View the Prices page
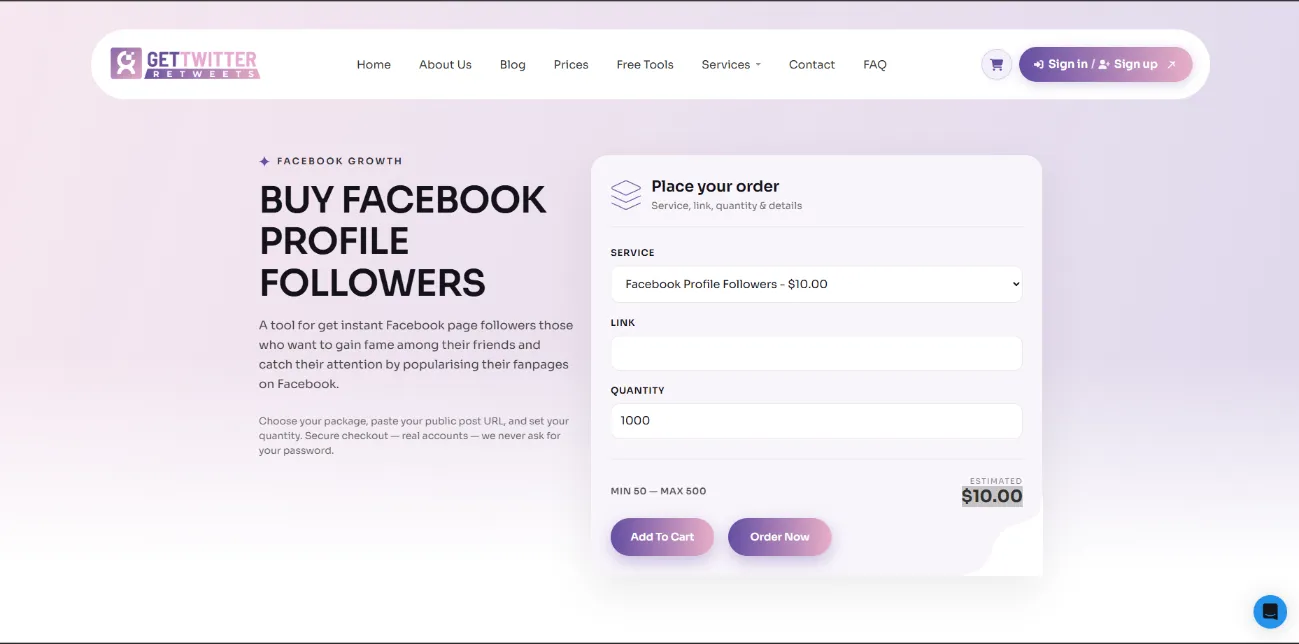1299x644 pixels. pos(571,64)
